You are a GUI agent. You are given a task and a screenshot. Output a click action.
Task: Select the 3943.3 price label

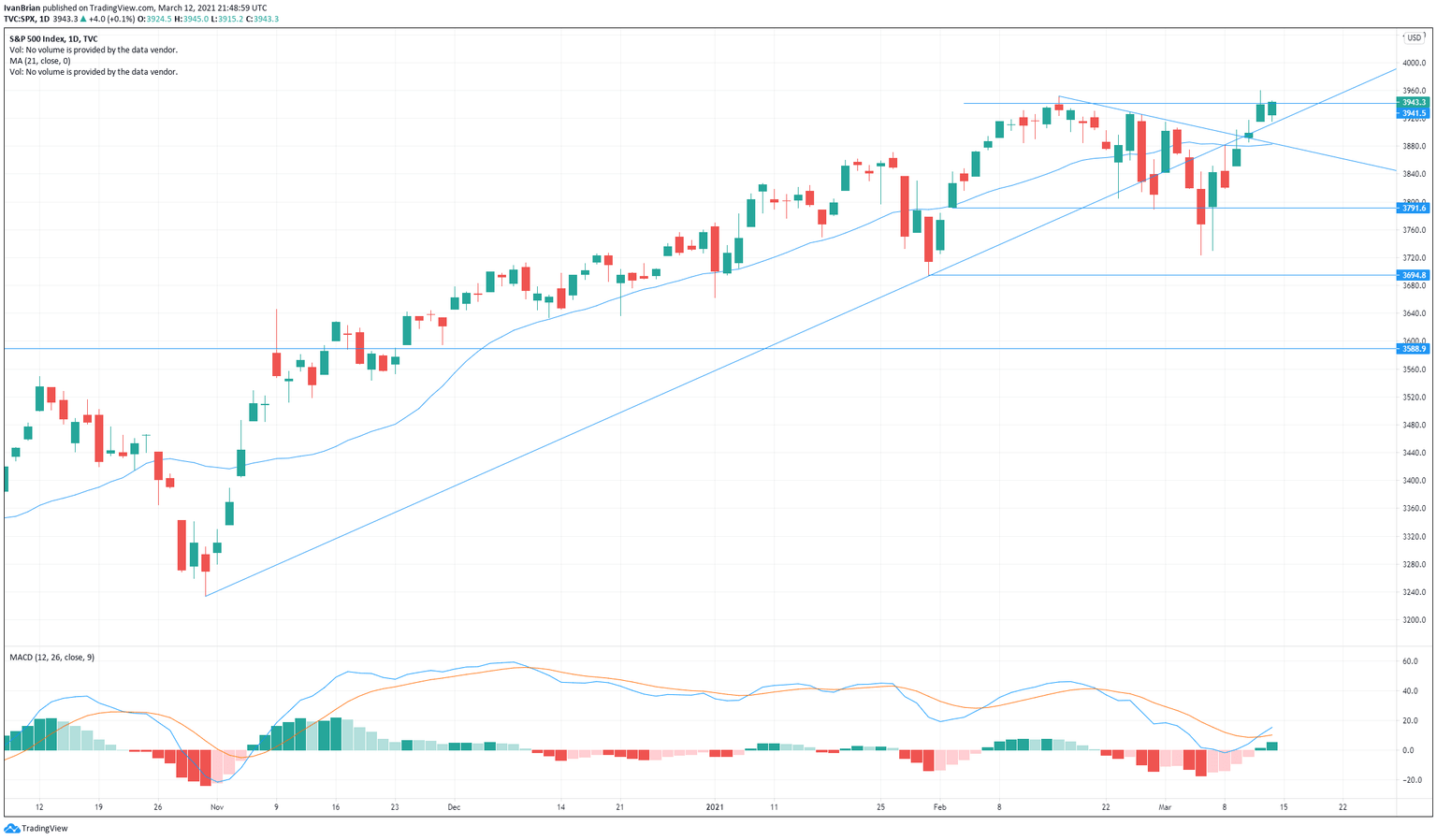click(x=1413, y=103)
